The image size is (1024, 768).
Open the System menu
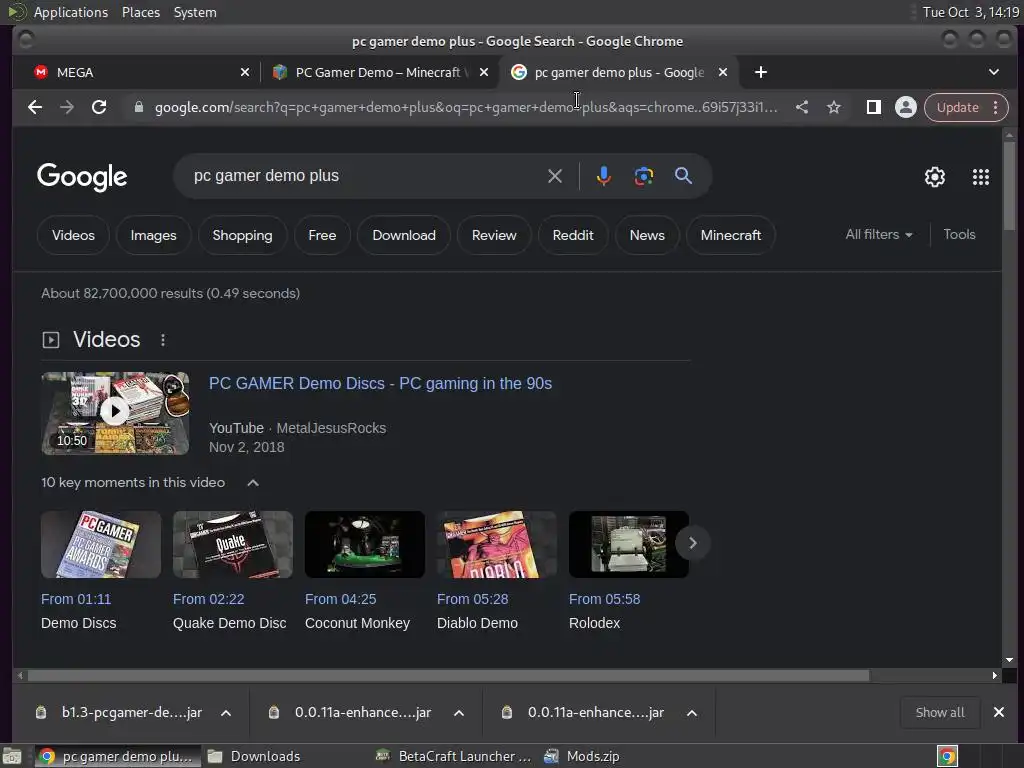tap(195, 12)
